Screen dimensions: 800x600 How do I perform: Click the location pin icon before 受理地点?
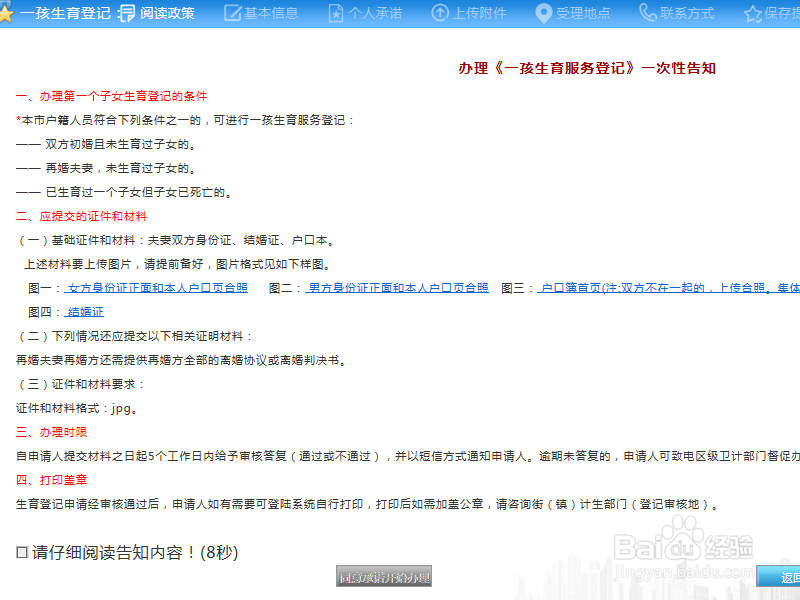(x=544, y=14)
